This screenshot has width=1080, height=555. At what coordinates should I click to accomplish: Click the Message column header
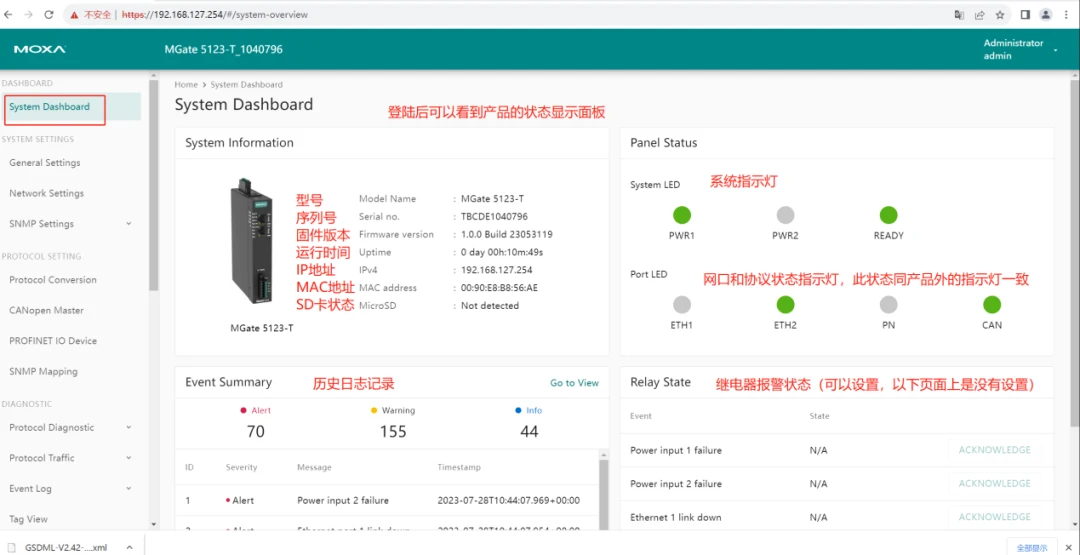pyautogui.click(x=314, y=467)
